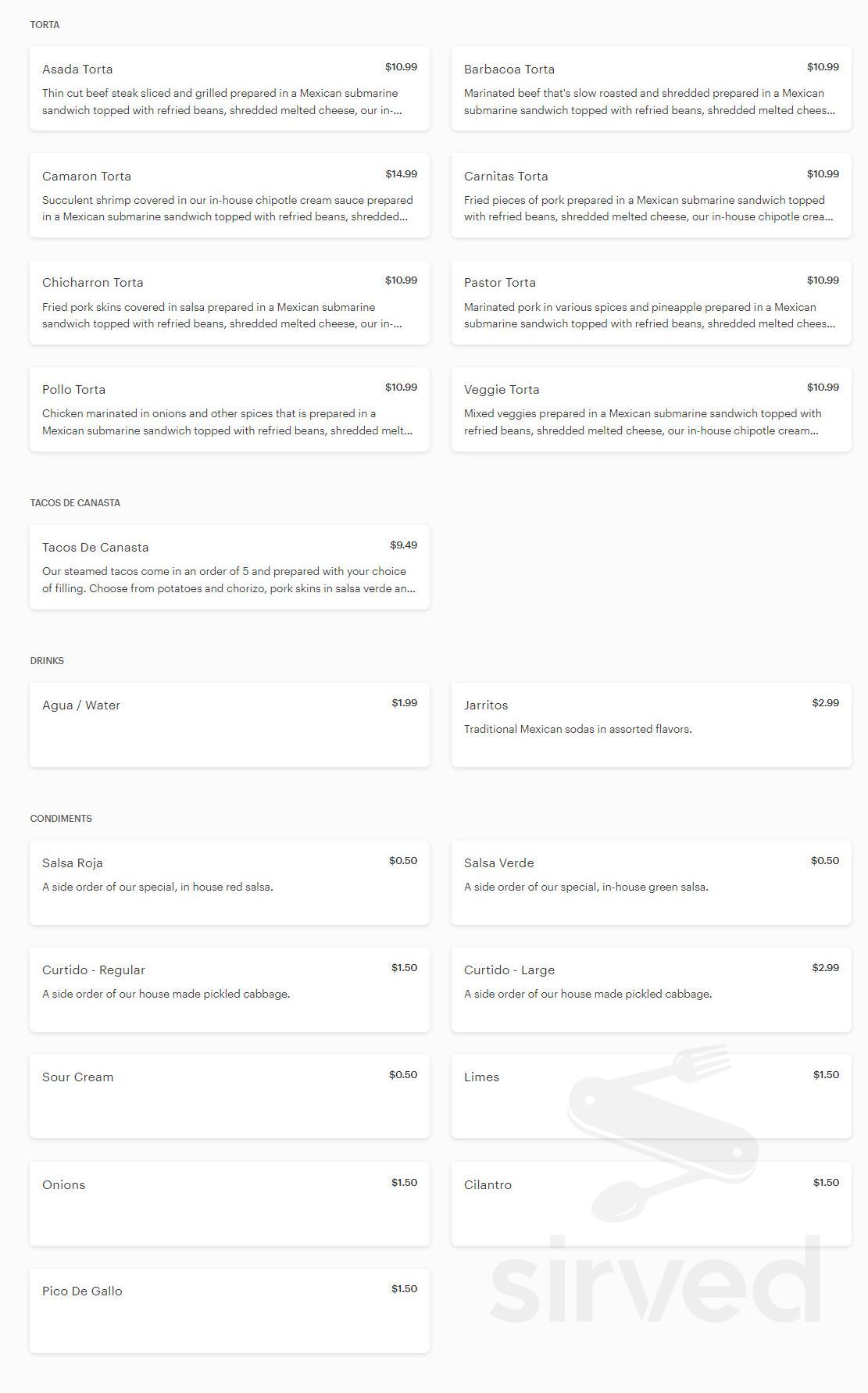The height and width of the screenshot is (1393, 868).
Task: Open the Carnitas Torta card
Action: click(652, 195)
